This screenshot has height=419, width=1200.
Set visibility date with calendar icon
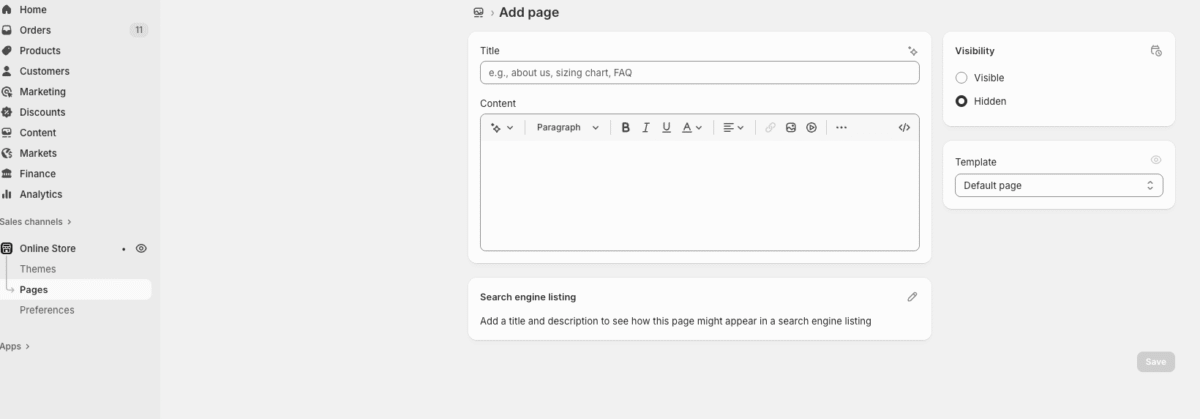click(x=1156, y=51)
